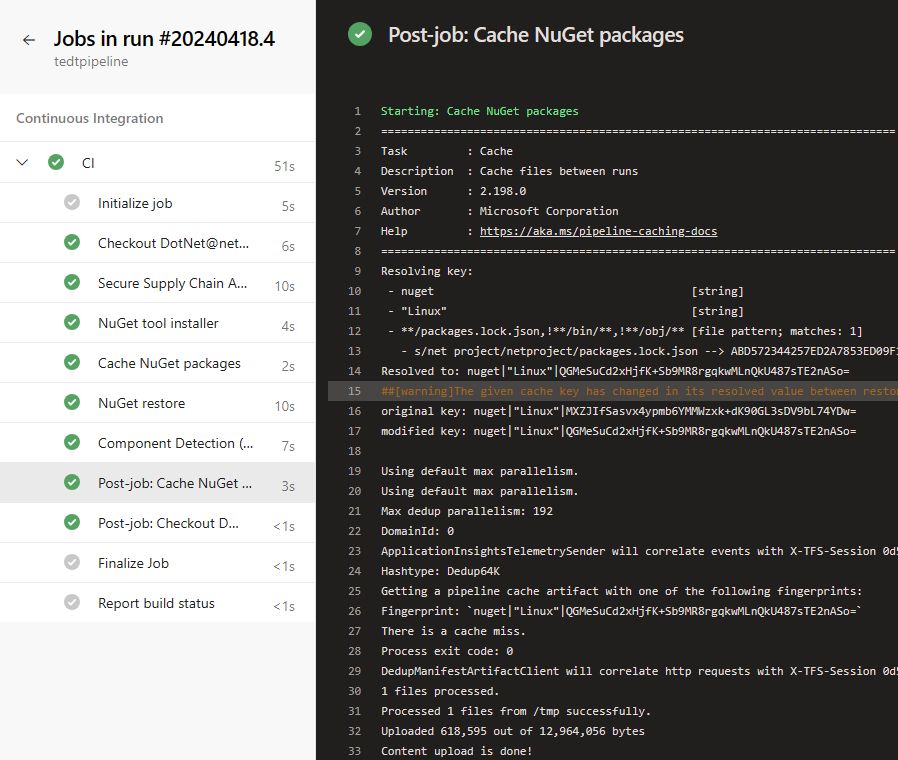The image size is (898, 760).
Task: Click the grey status icon for Initialize job
Action: (x=72, y=203)
